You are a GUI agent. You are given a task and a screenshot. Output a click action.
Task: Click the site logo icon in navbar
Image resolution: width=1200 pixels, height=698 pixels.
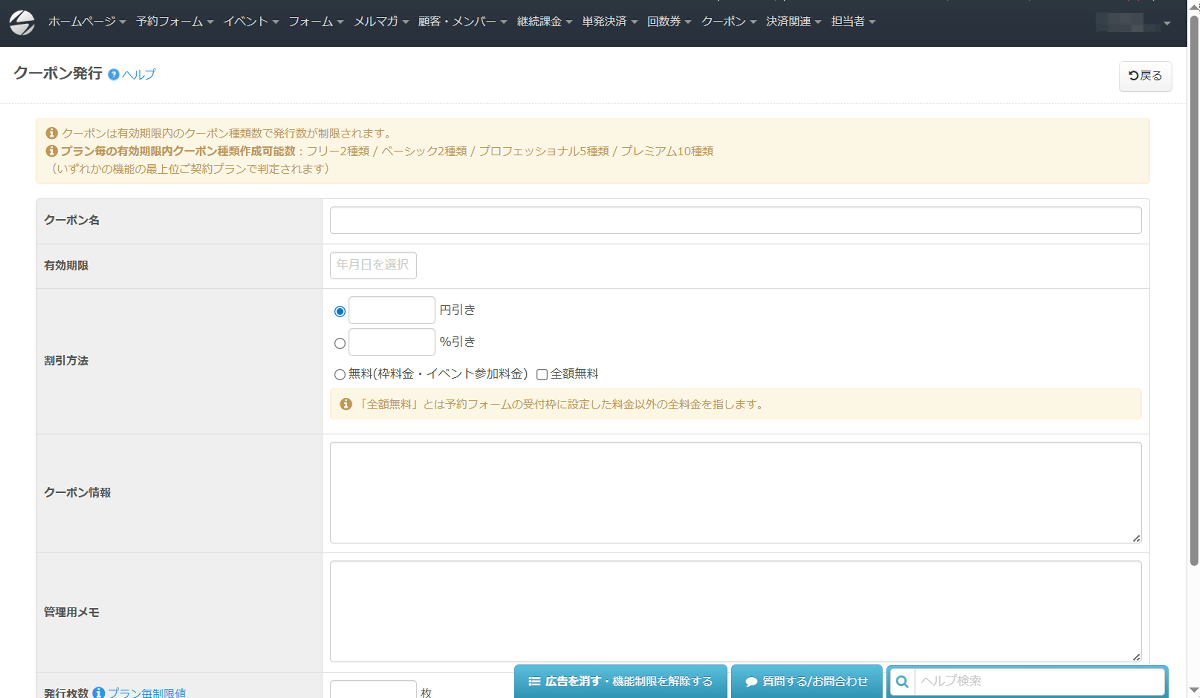pos(22,22)
